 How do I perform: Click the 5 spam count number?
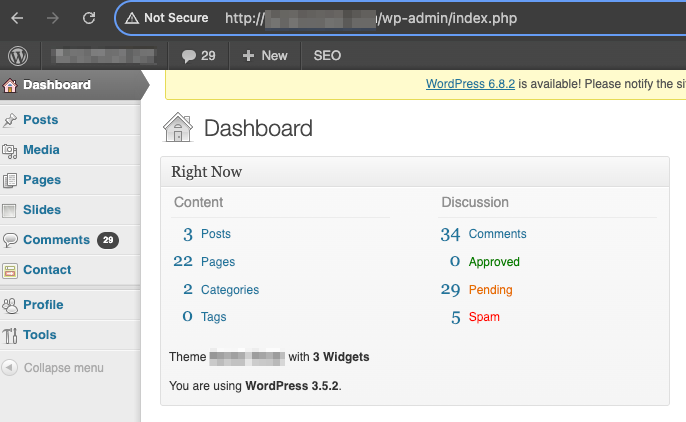coord(455,318)
